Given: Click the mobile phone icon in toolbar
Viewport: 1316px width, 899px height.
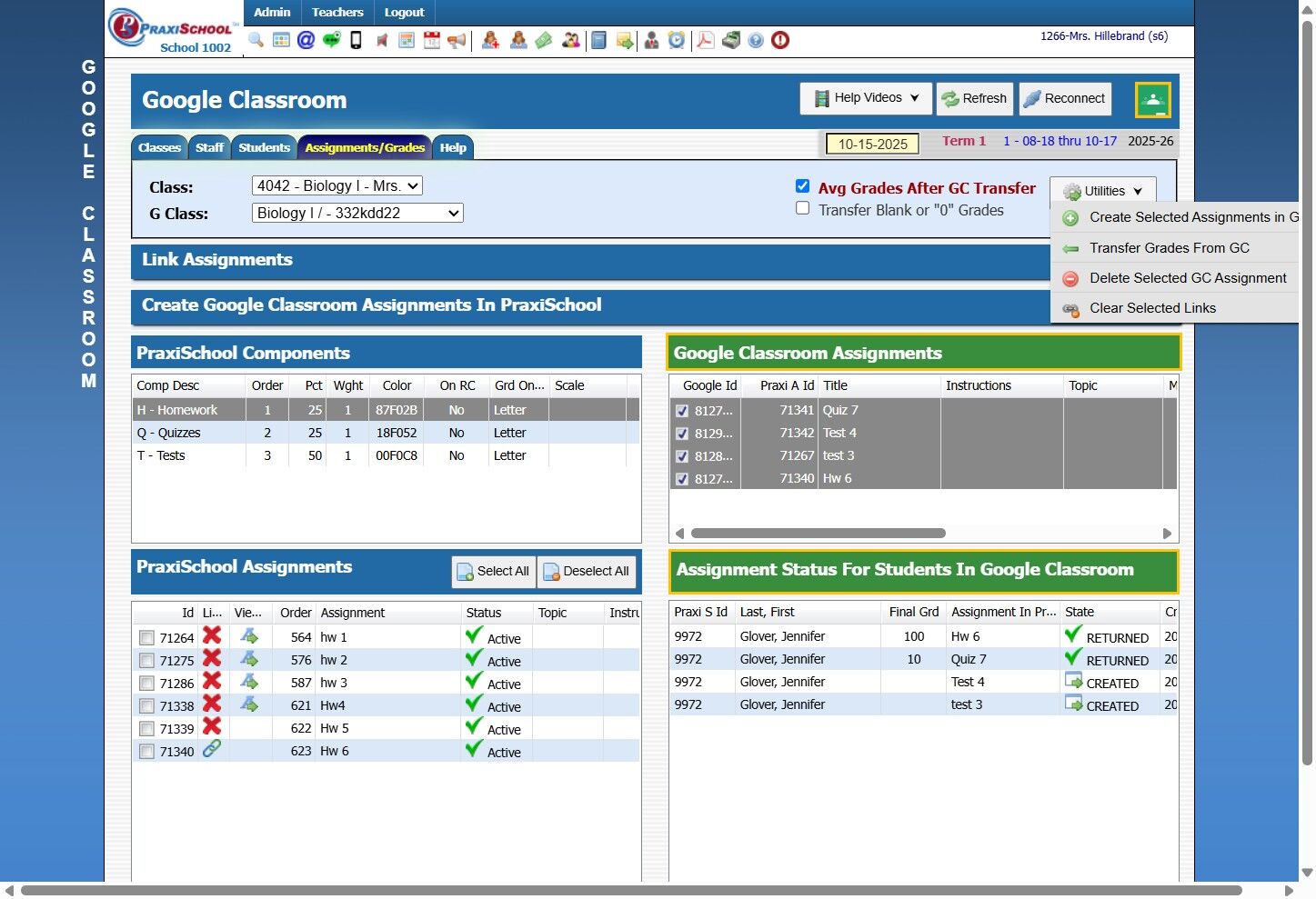Looking at the screenshot, I should coord(357,40).
